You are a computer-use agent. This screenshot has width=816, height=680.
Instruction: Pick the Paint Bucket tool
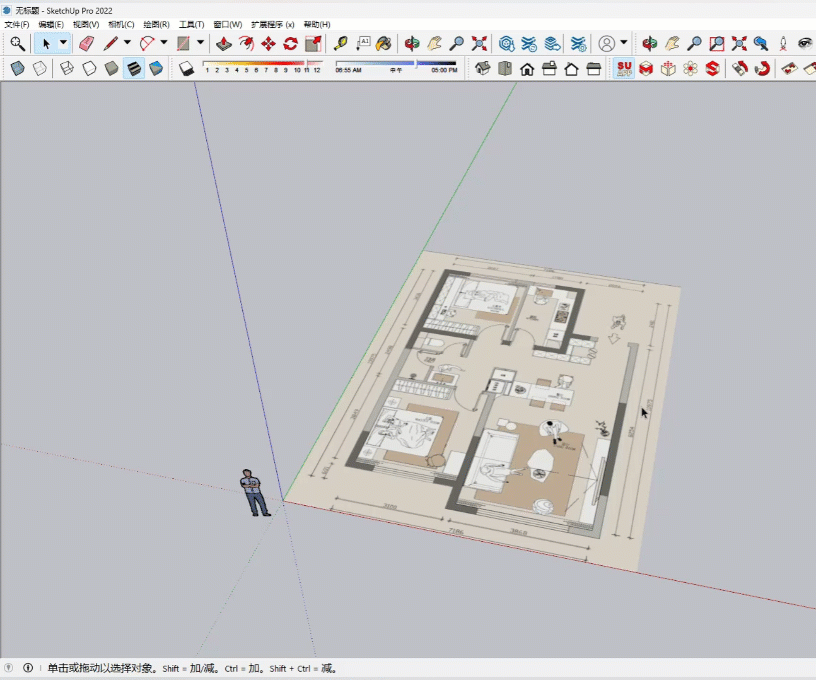tap(384, 44)
